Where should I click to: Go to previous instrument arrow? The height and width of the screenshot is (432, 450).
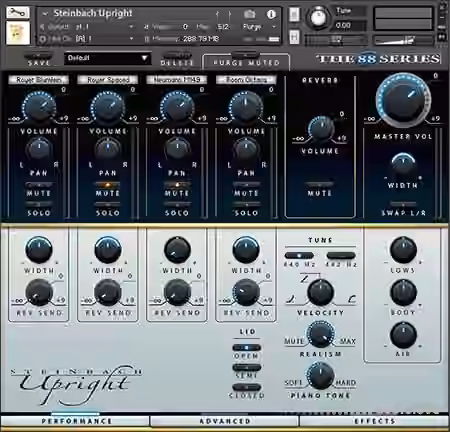click(x=218, y=14)
